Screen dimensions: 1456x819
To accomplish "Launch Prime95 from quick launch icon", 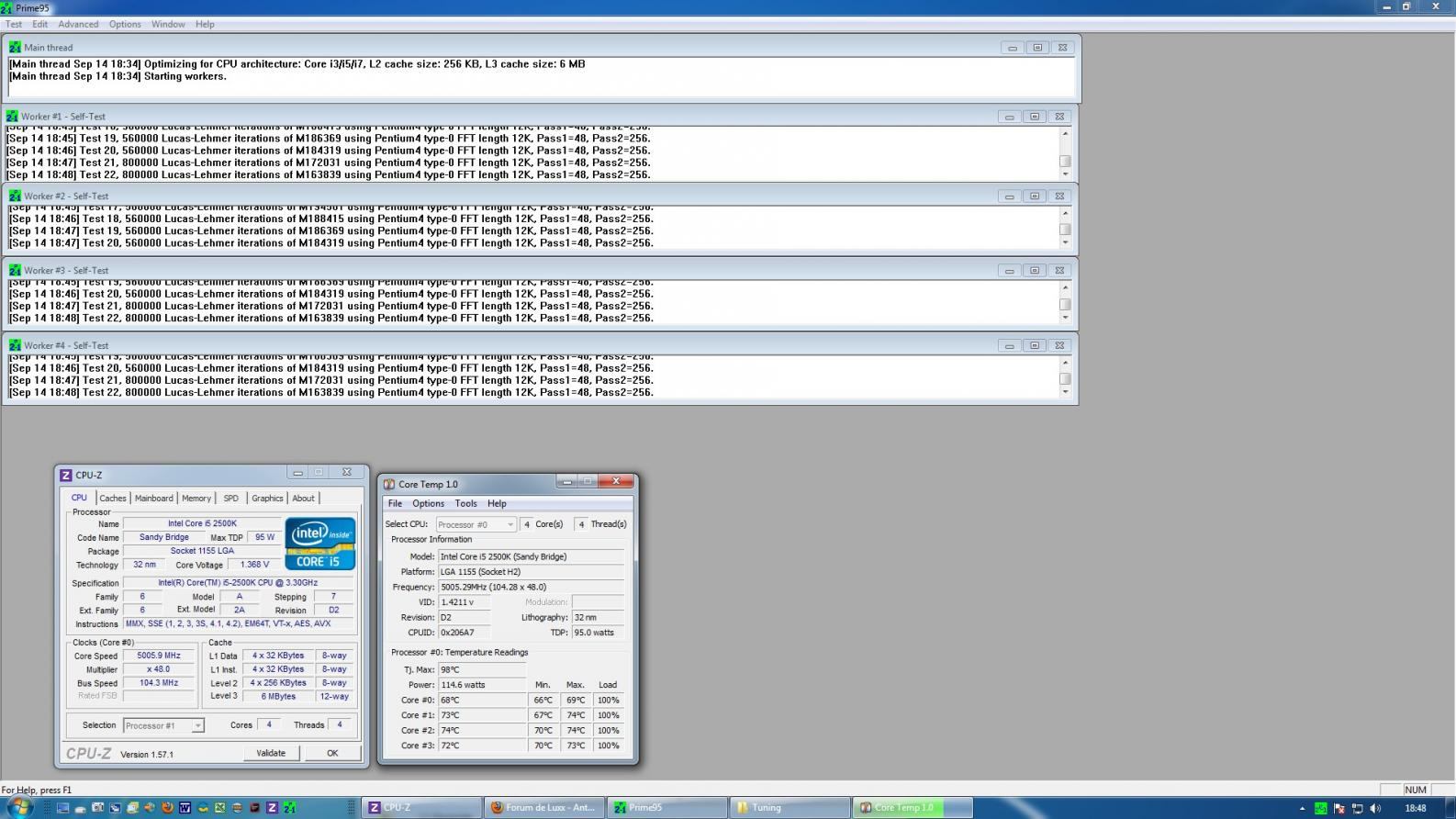I will click(290, 808).
